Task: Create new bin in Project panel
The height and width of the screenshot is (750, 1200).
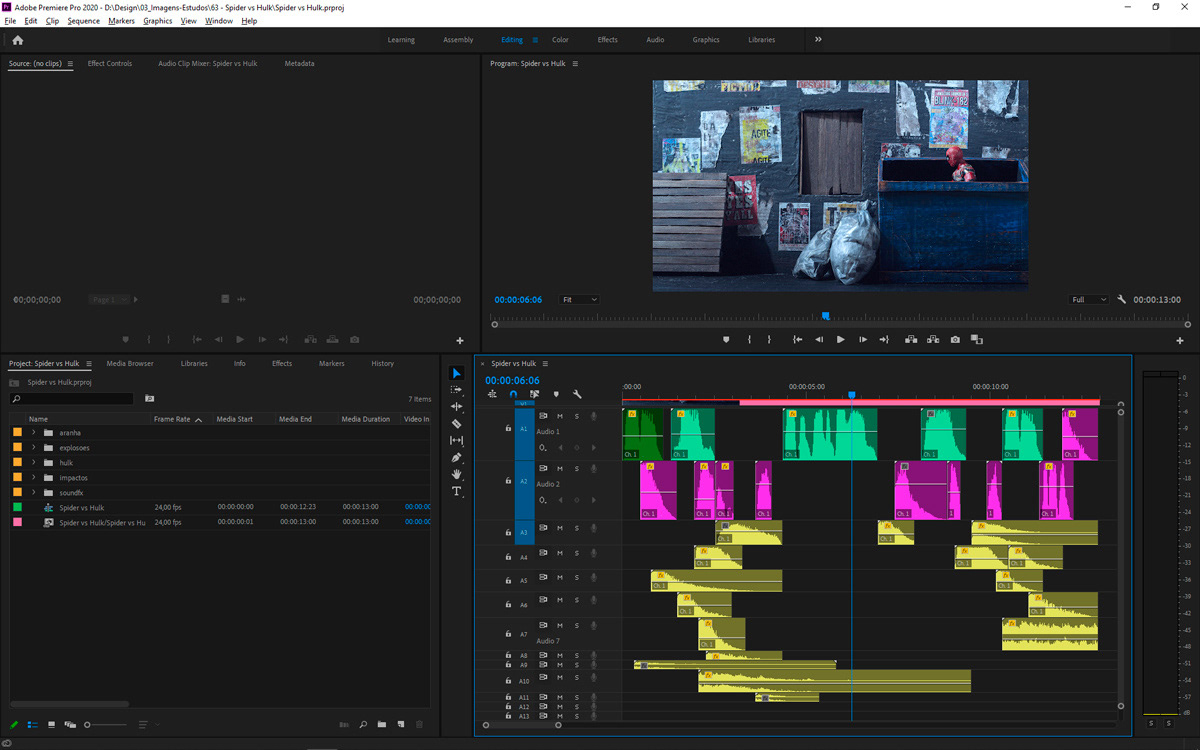Action: point(381,725)
